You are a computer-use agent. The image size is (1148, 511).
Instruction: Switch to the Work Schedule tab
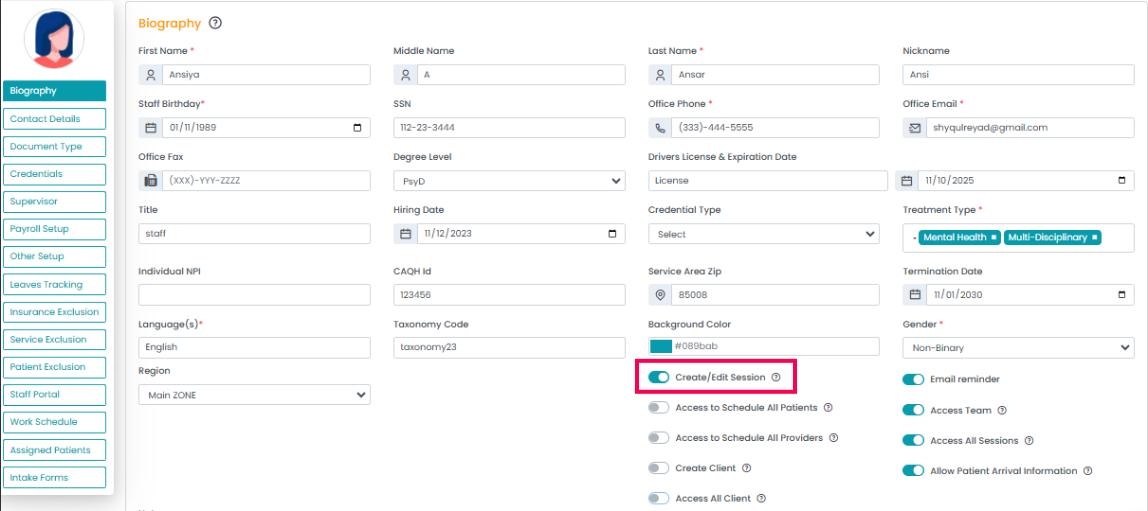coord(54,422)
